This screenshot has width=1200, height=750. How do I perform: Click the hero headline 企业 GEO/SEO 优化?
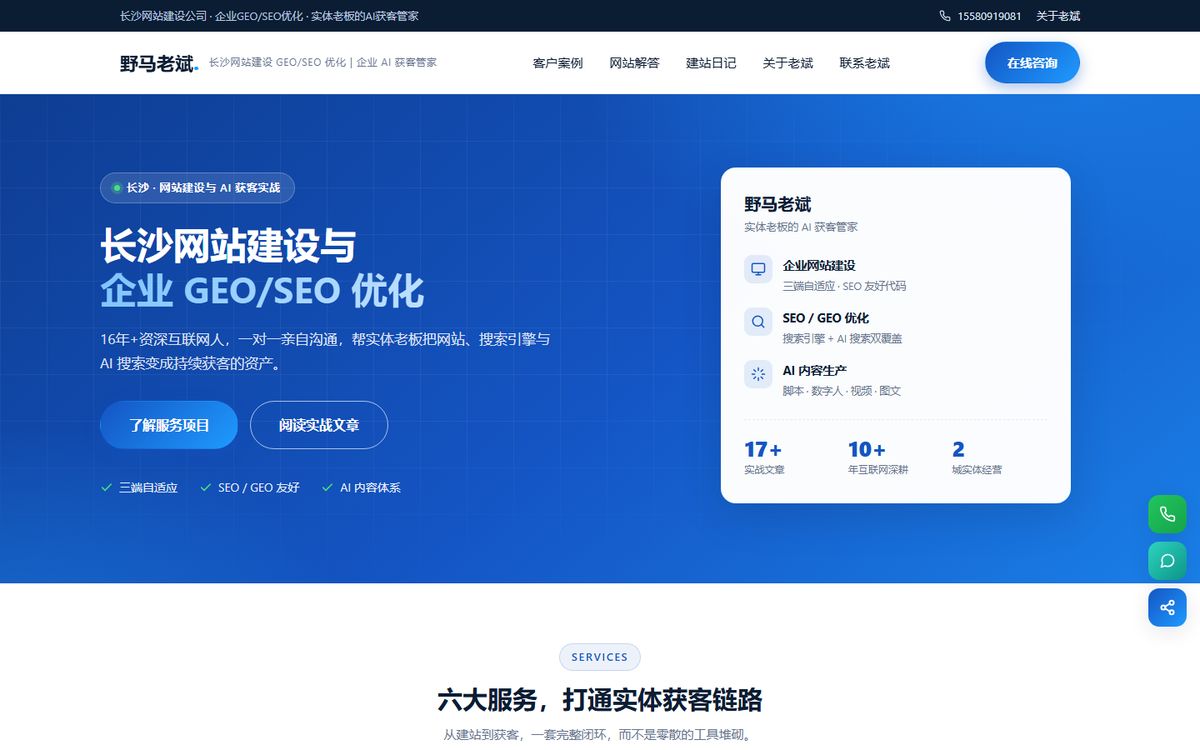click(262, 291)
